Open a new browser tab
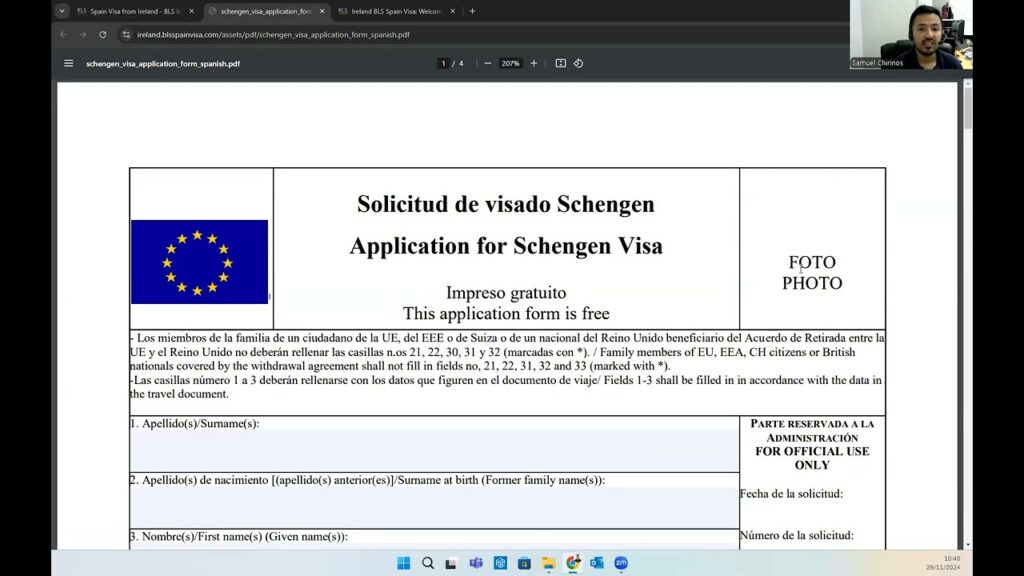The width and height of the screenshot is (1024, 576). (x=472, y=11)
